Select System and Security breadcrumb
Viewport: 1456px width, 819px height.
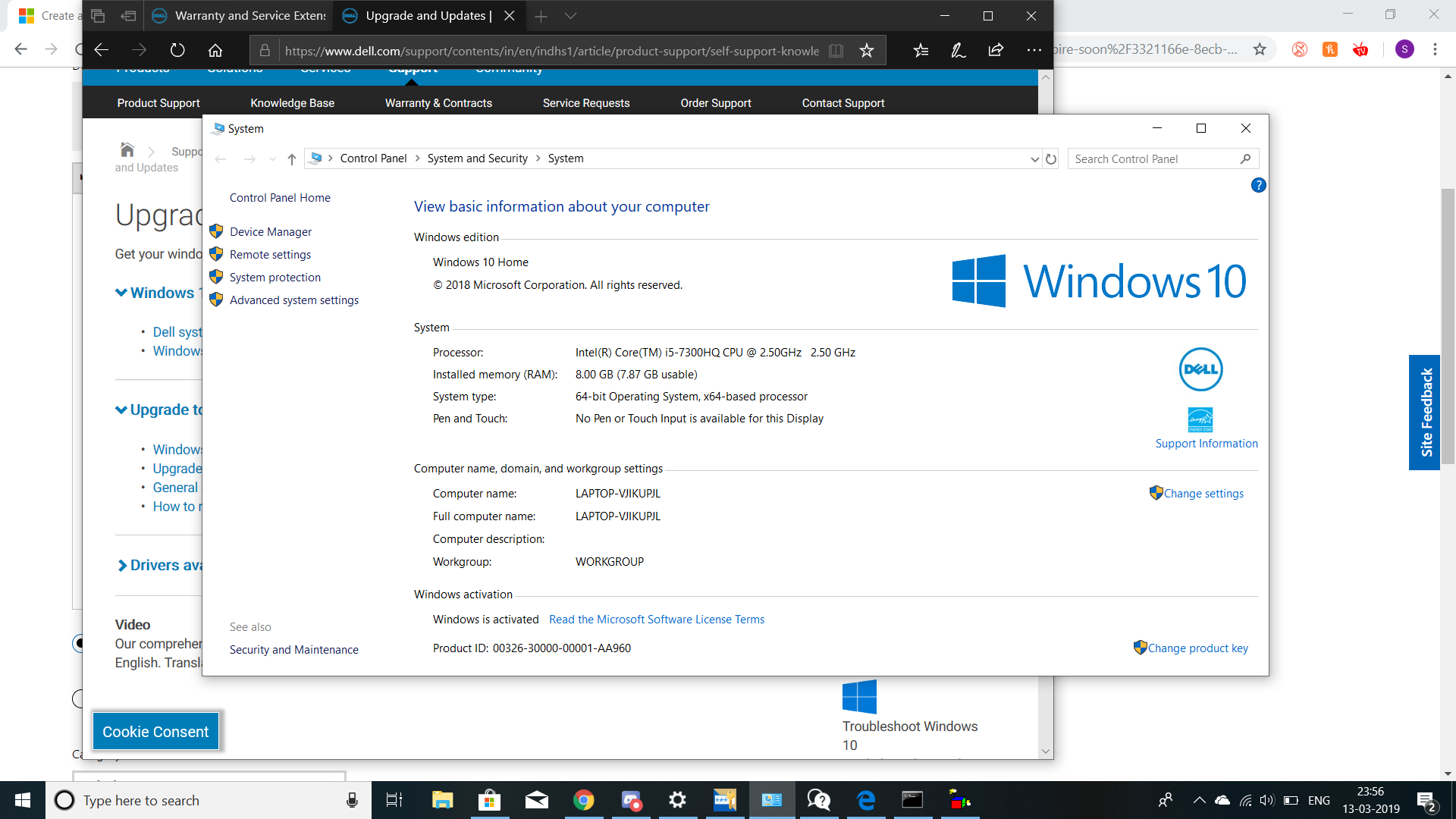(477, 158)
